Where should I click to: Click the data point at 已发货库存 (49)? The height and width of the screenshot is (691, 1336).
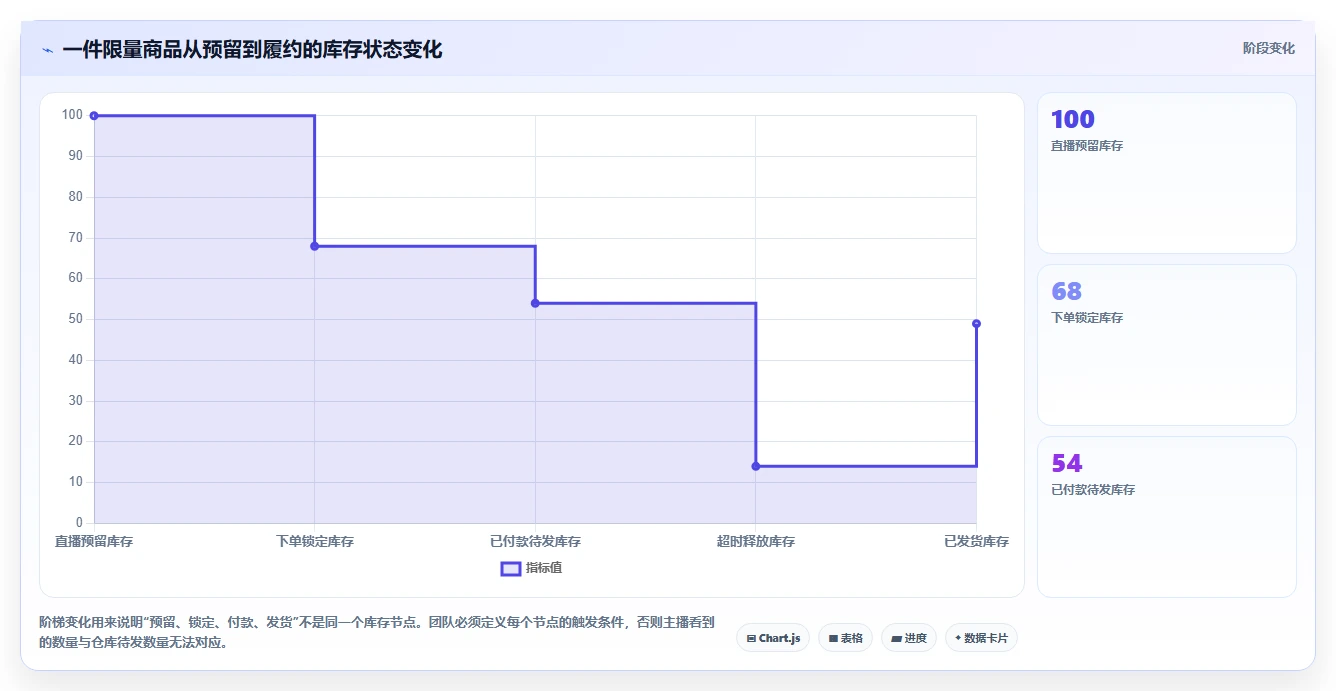(976, 323)
